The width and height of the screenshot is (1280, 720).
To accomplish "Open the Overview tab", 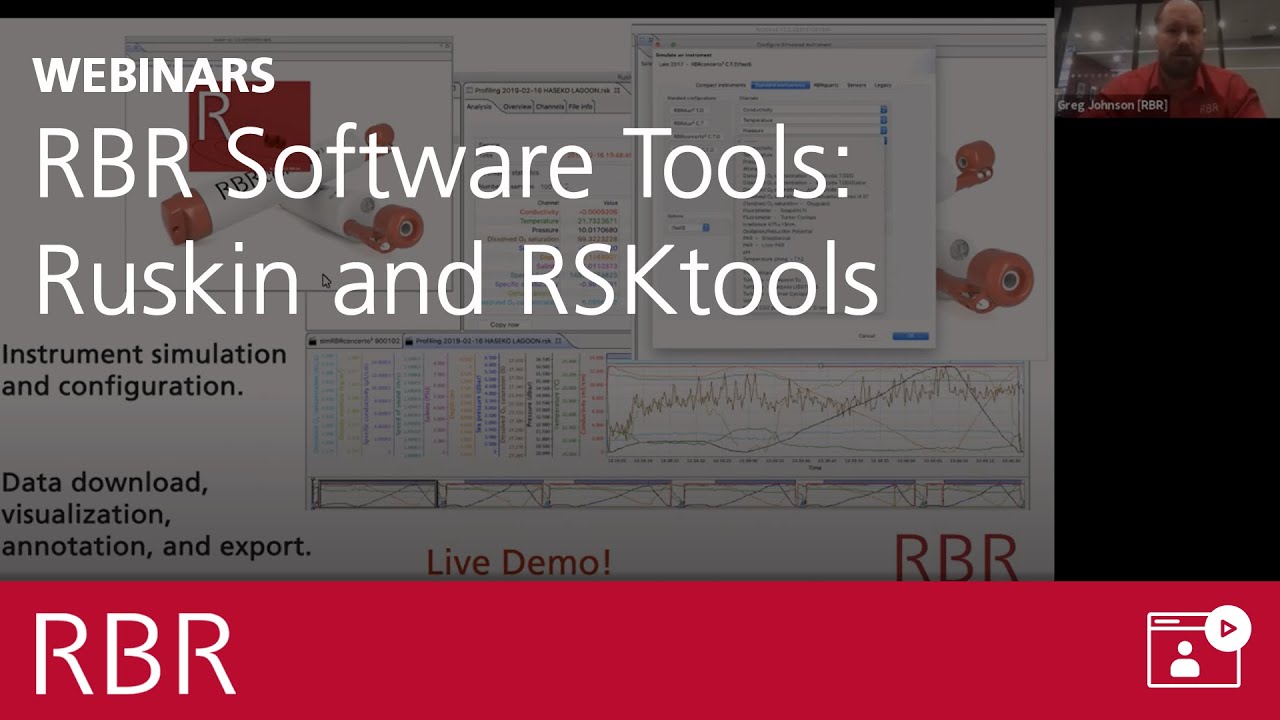I will tap(517, 106).
